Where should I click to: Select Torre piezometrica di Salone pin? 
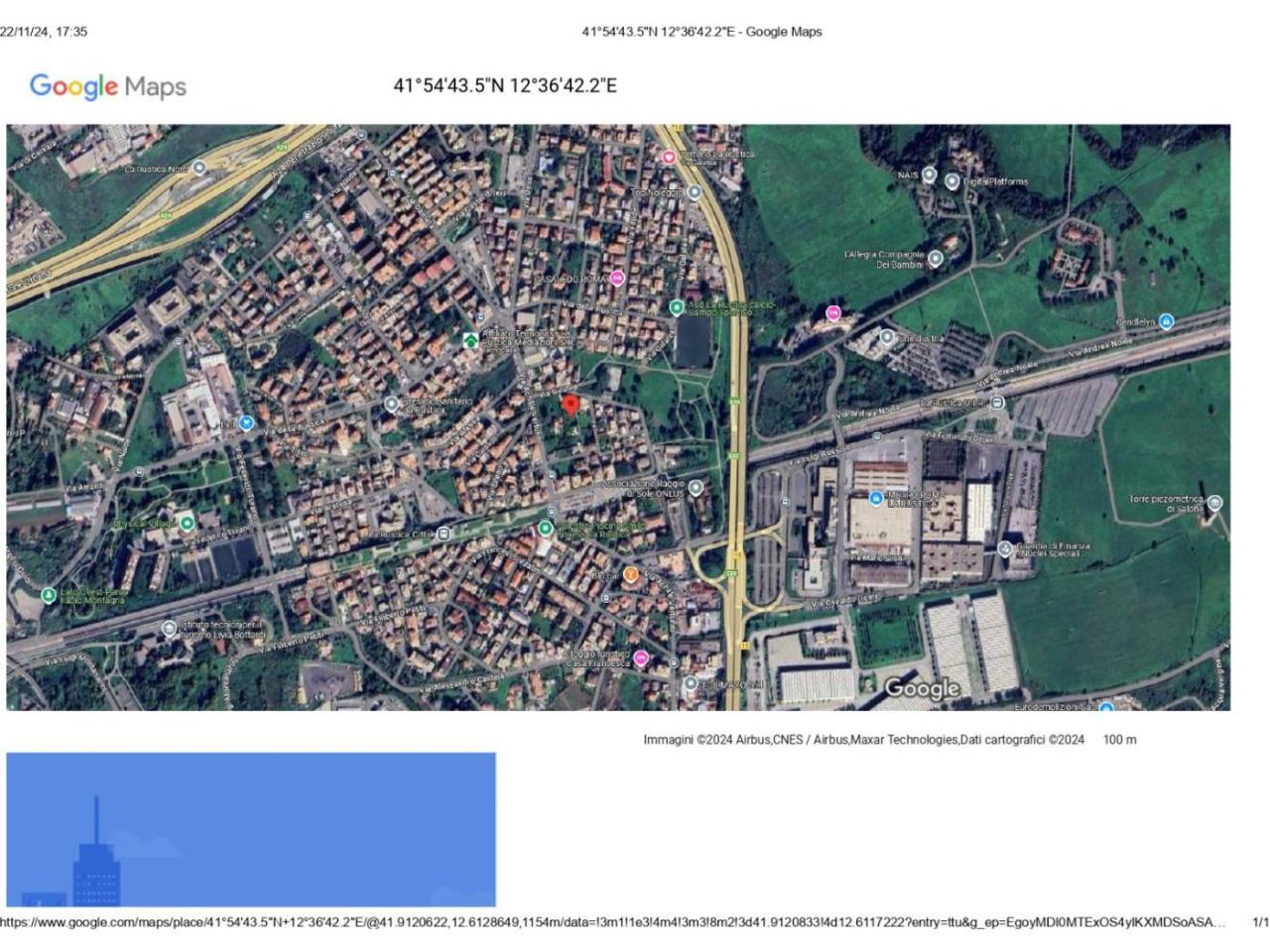pos(1214,503)
